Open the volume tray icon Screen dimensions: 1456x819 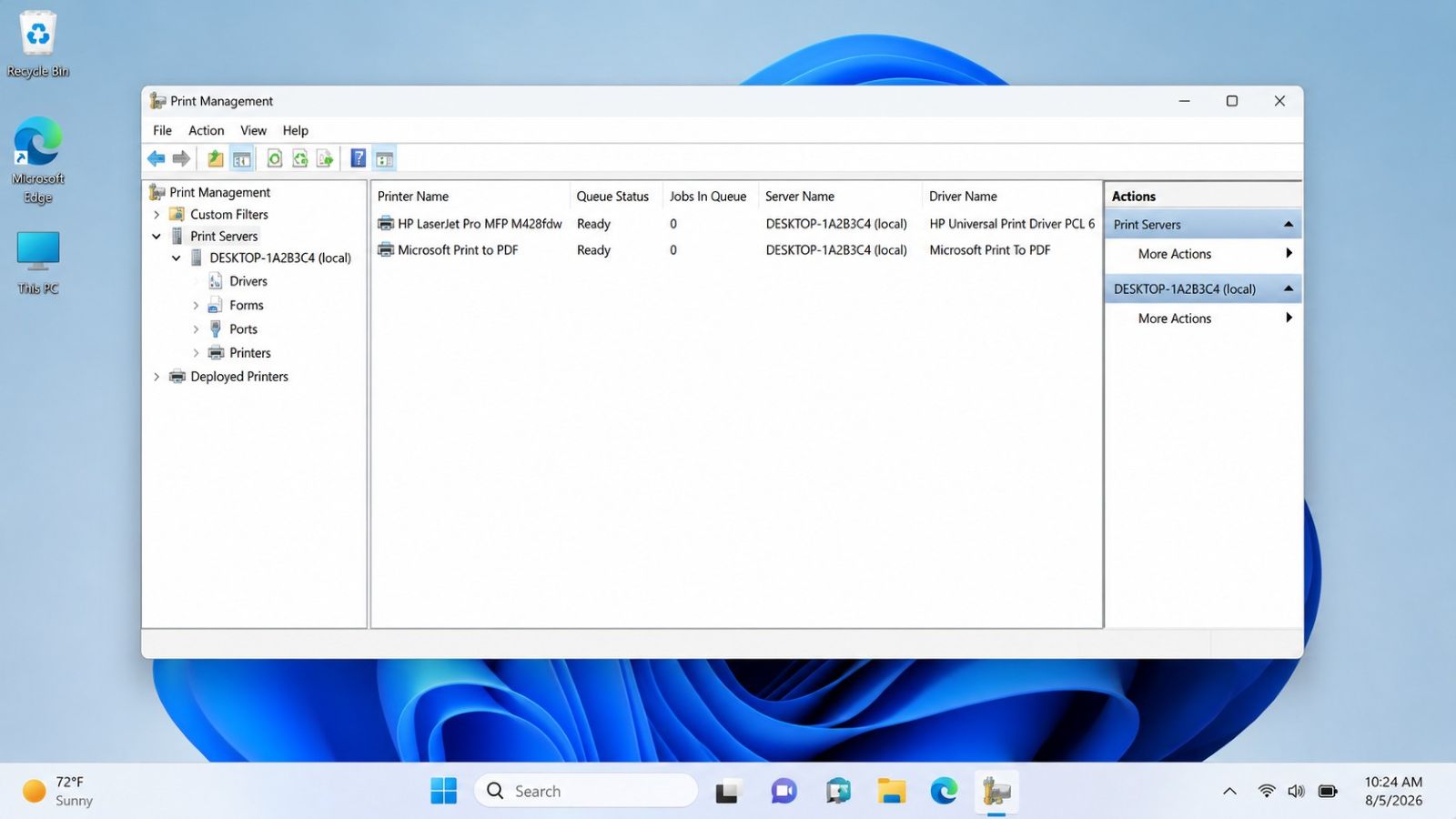pos(1296,791)
